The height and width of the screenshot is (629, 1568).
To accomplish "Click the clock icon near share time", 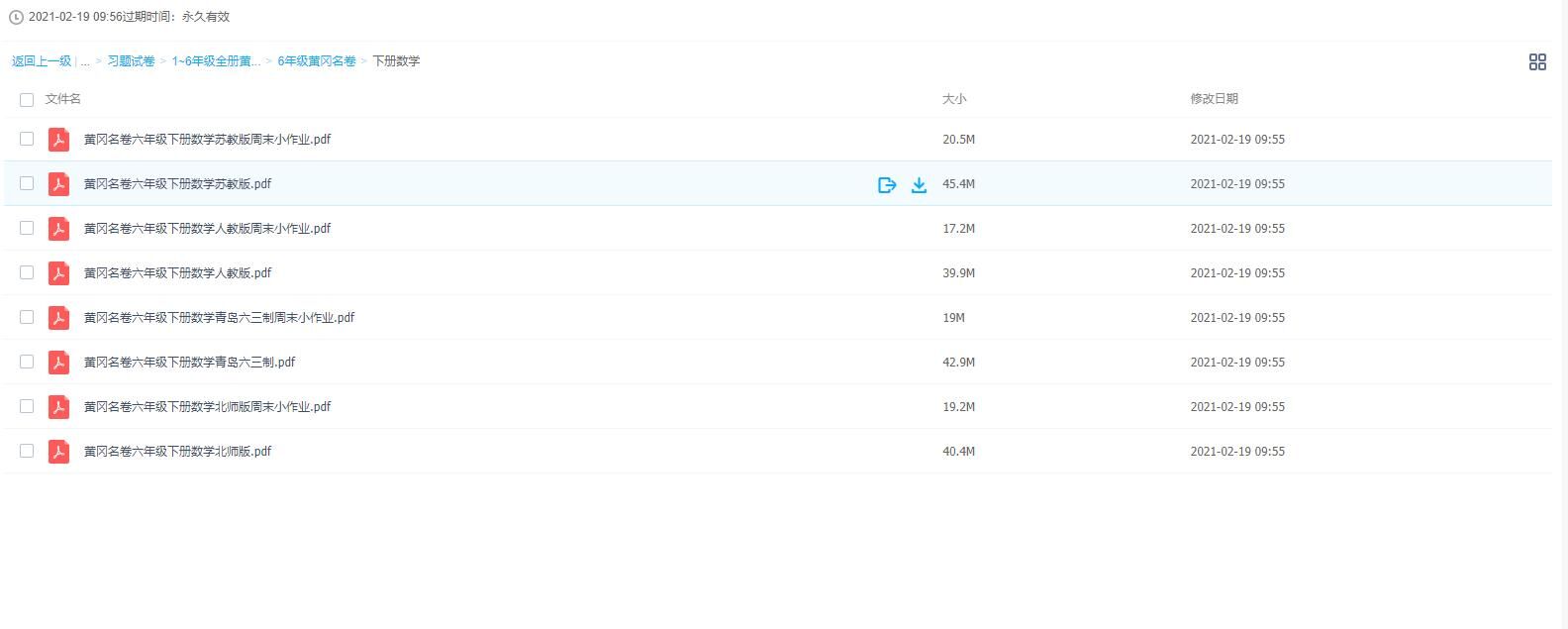I will 16,18.
